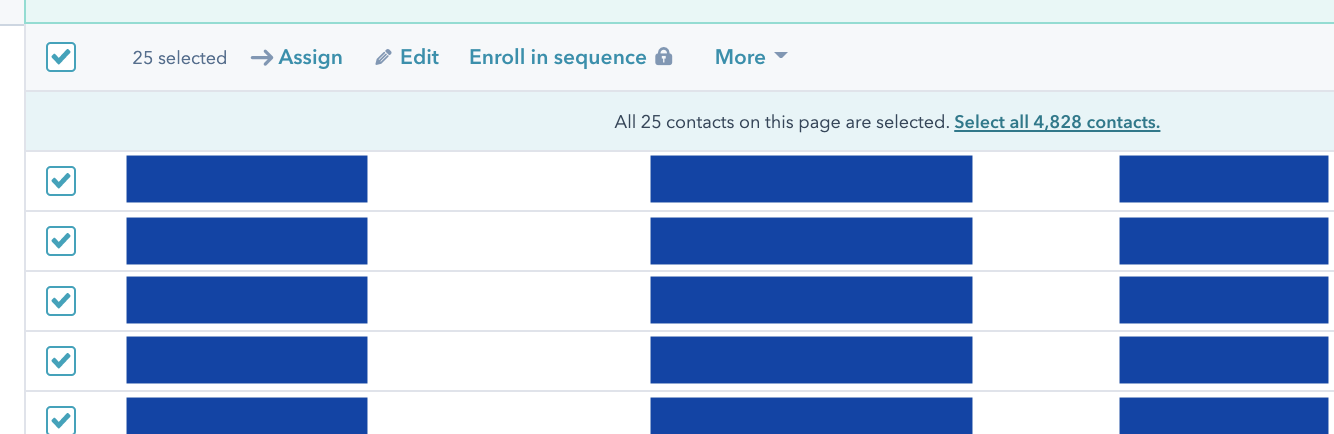The height and width of the screenshot is (434, 1334).
Task: Choose the Assign bulk action
Action: pyautogui.click(x=310, y=57)
